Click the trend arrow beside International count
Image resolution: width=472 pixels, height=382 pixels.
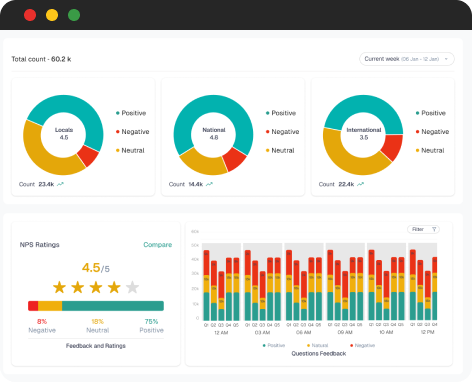360,184
